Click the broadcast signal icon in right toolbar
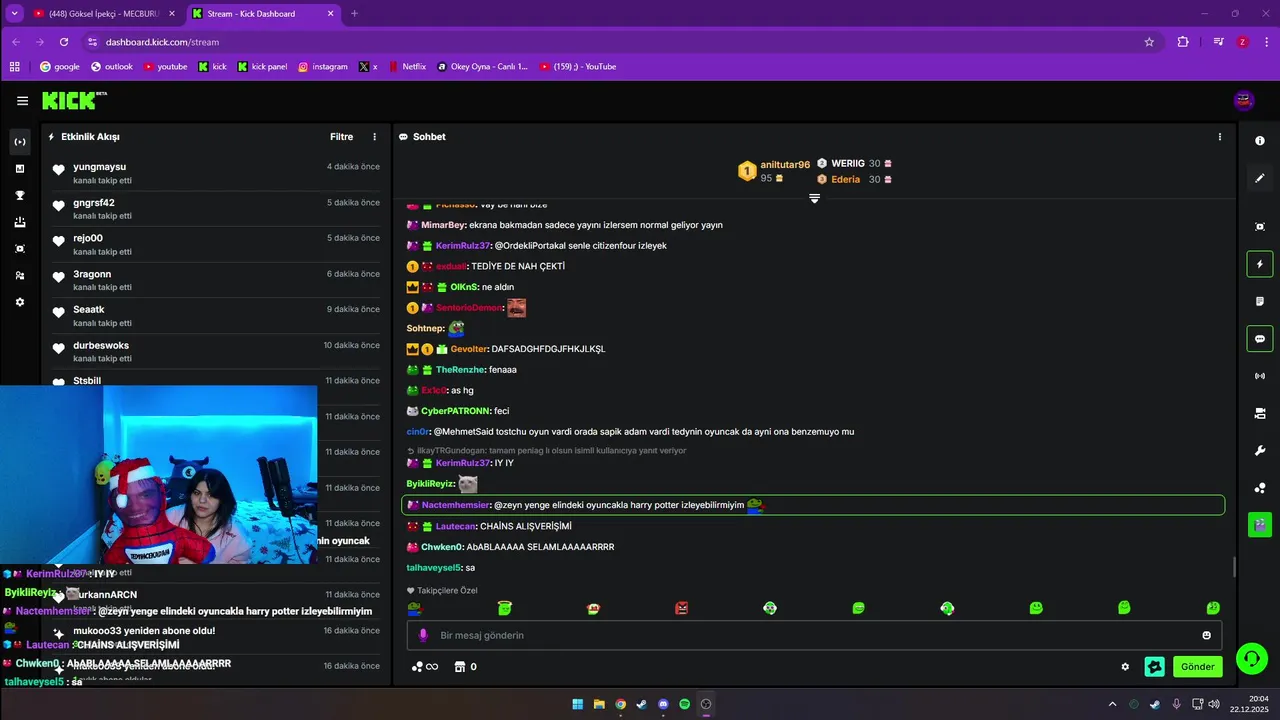The height and width of the screenshot is (720, 1280). [x=1260, y=376]
